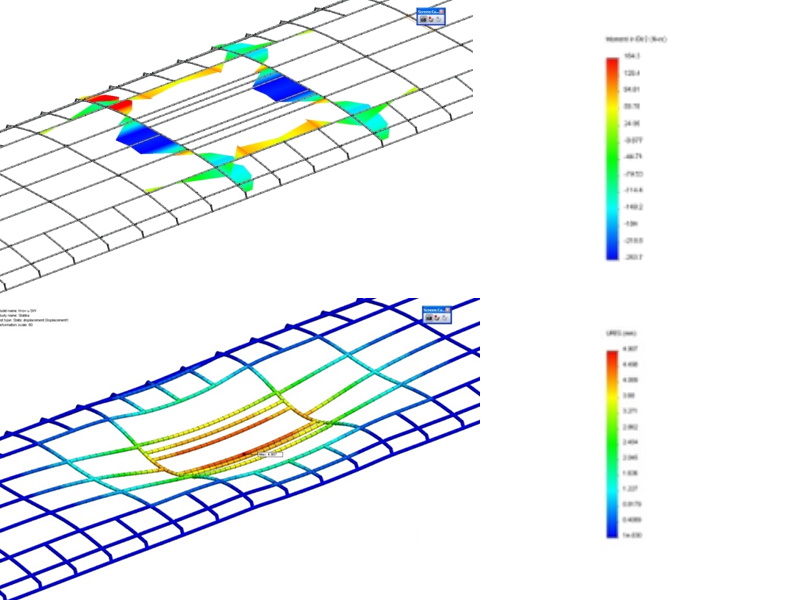Viewport: 800px width, 600px height.
Task: Click the top Screen Capture toolbar title bar
Action: [x=427, y=12]
